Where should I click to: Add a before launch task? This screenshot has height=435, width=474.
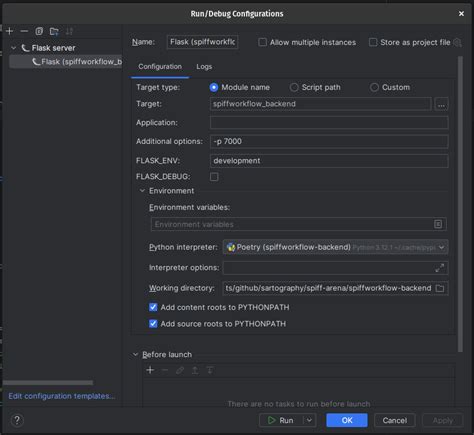coord(150,370)
